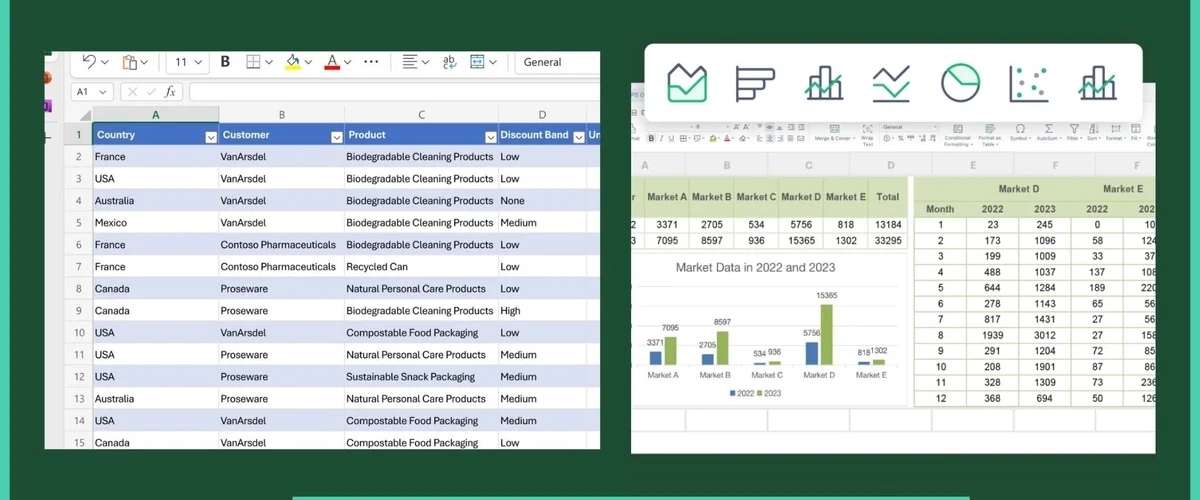1200x500 pixels.
Task: Select the area chart icon
Action: click(688, 83)
